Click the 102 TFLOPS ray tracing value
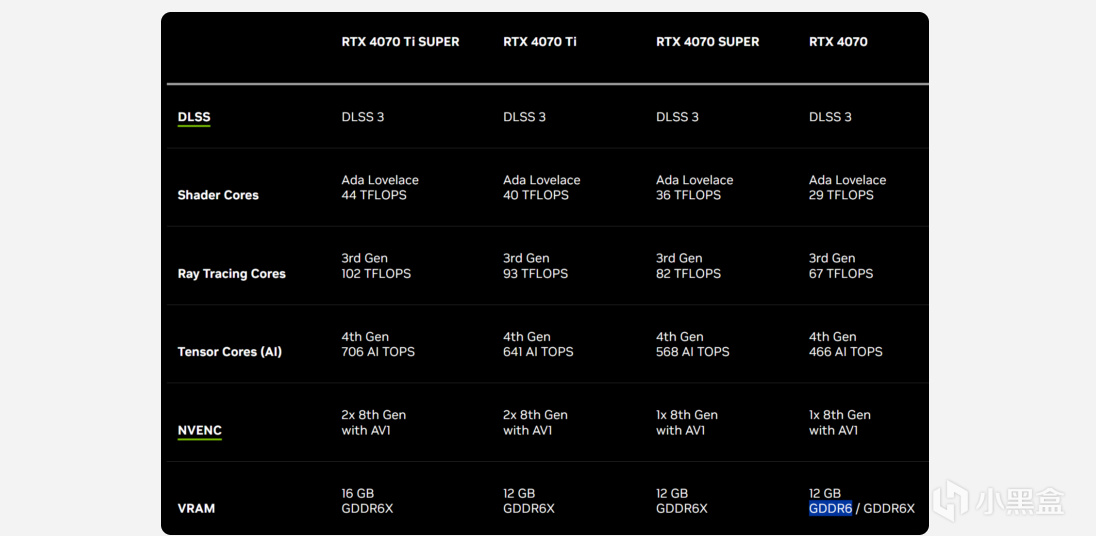 point(376,273)
